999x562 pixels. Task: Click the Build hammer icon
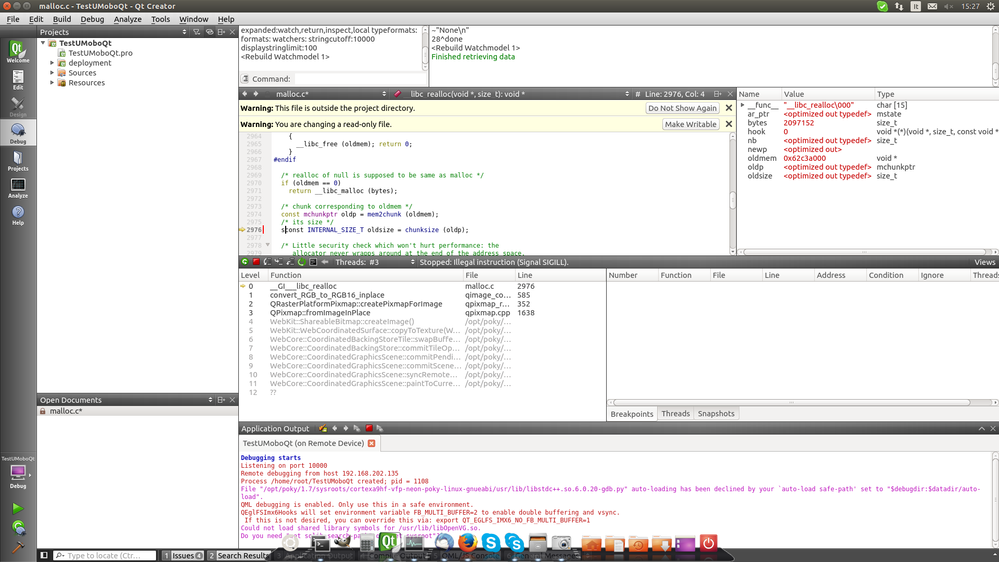pyautogui.click(x=18, y=547)
